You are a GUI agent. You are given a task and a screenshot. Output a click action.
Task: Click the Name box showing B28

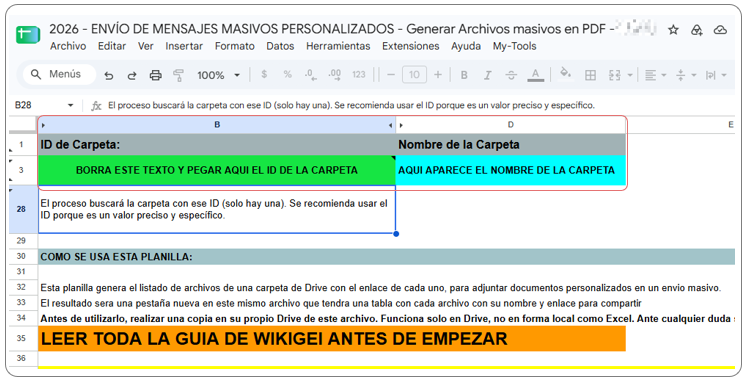(23, 105)
